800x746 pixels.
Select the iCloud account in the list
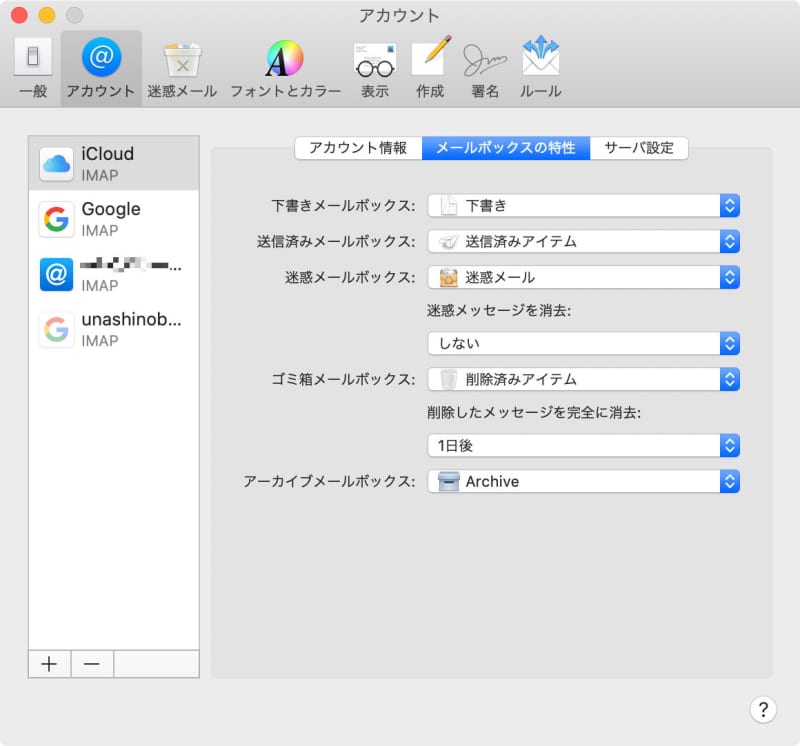click(x=114, y=163)
